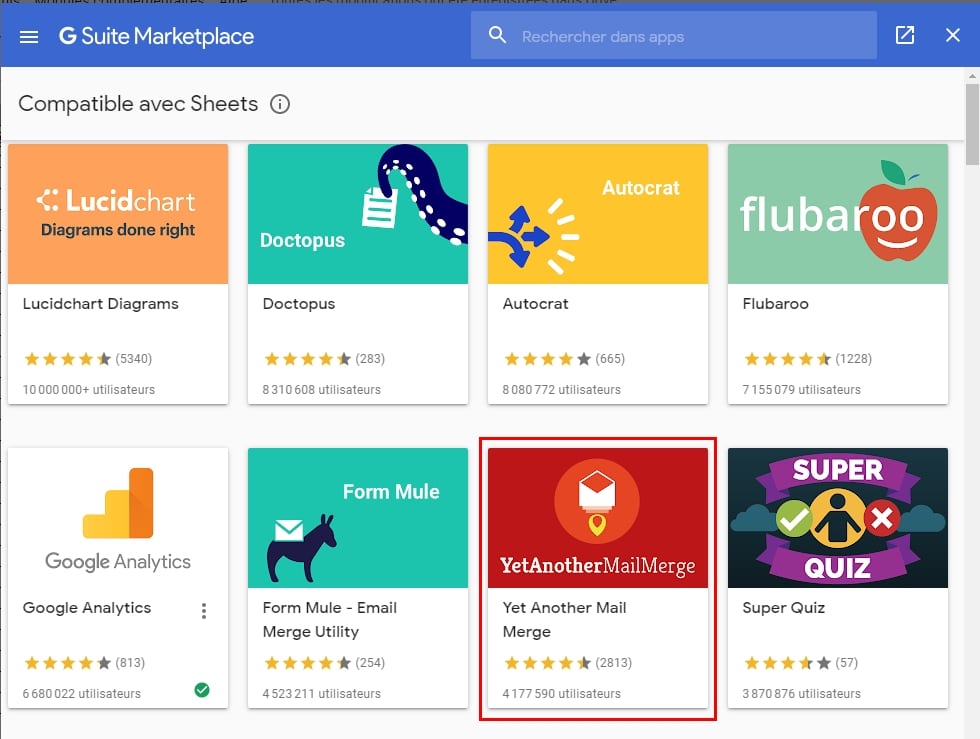Click the info icon beside Compatible avec Sheets

pyautogui.click(x=280, y=104)
